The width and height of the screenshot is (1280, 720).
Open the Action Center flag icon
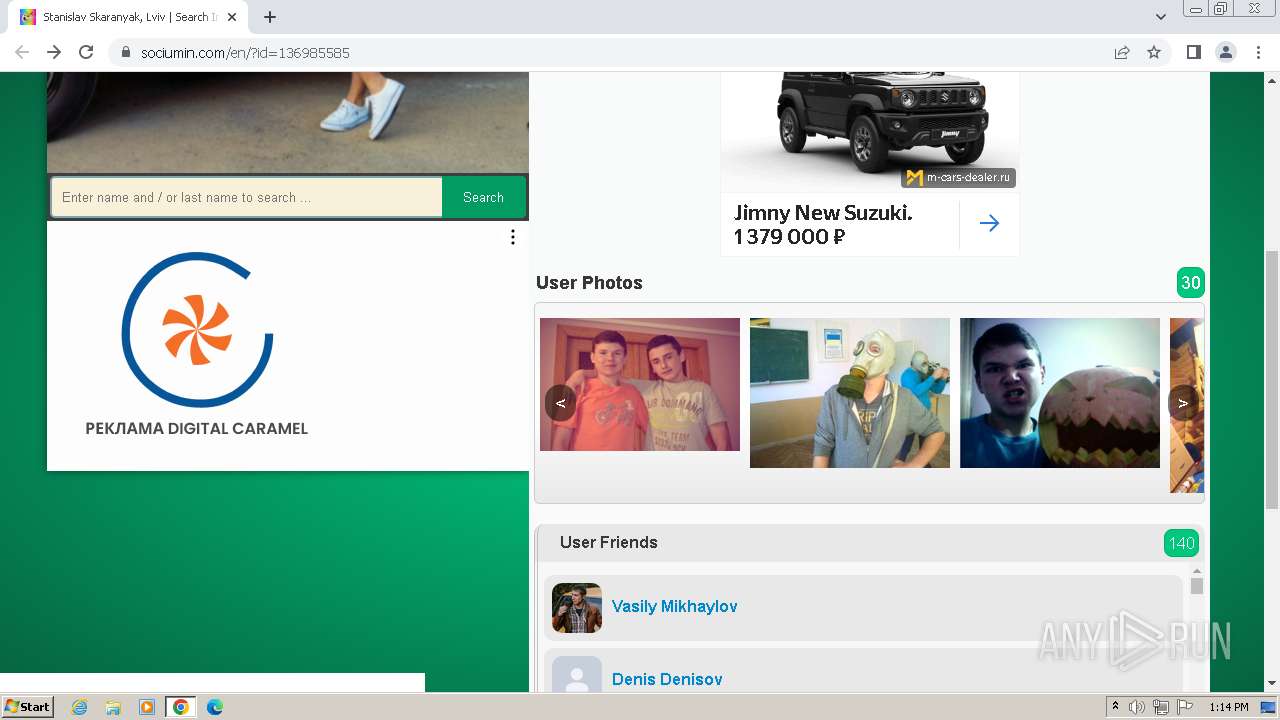click(1185, 707)
